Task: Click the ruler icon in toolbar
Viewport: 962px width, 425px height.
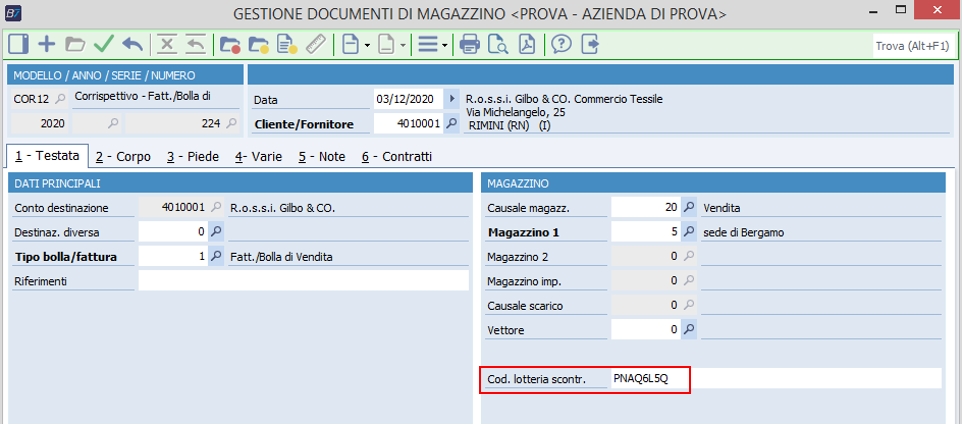Action: pos(315,45)
